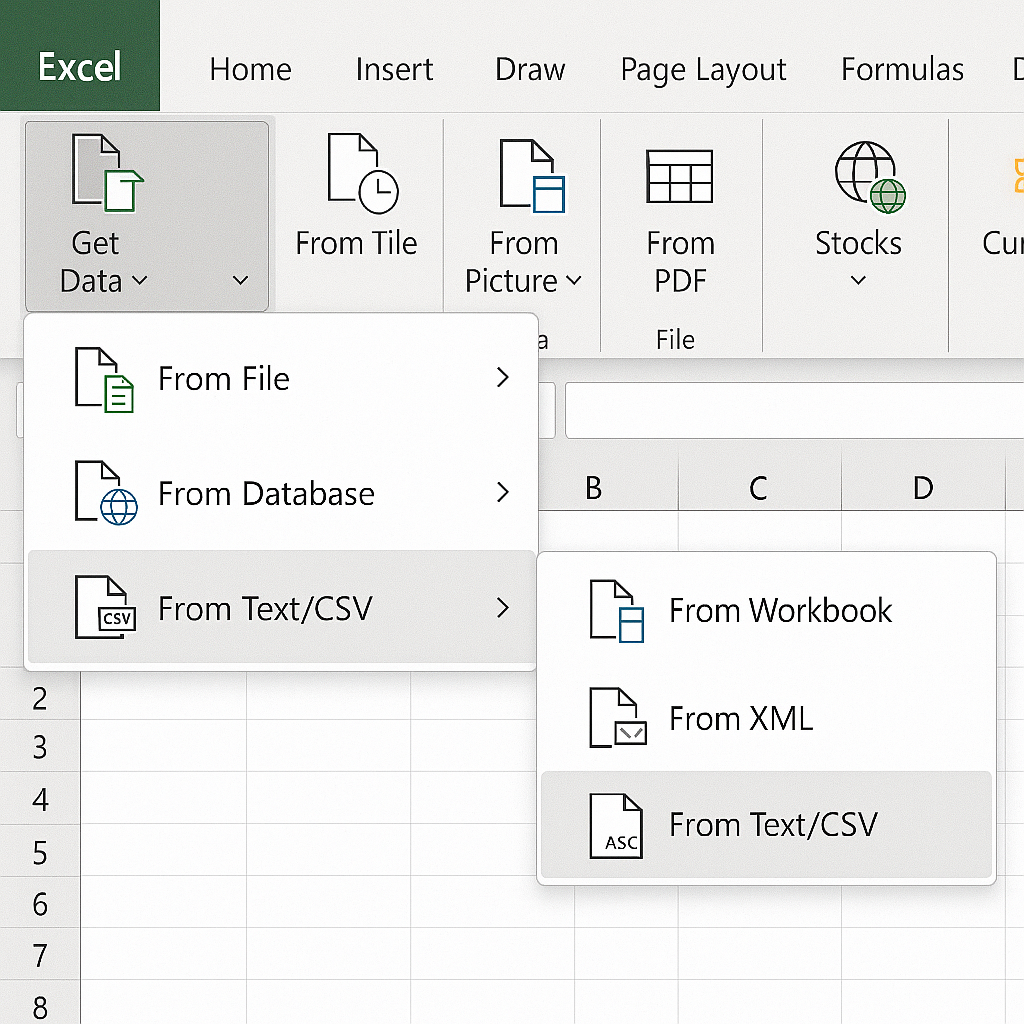The image size is (1024, 1024).
Task: Expand the From Database submenu arrow
Action: pos(502,492)
